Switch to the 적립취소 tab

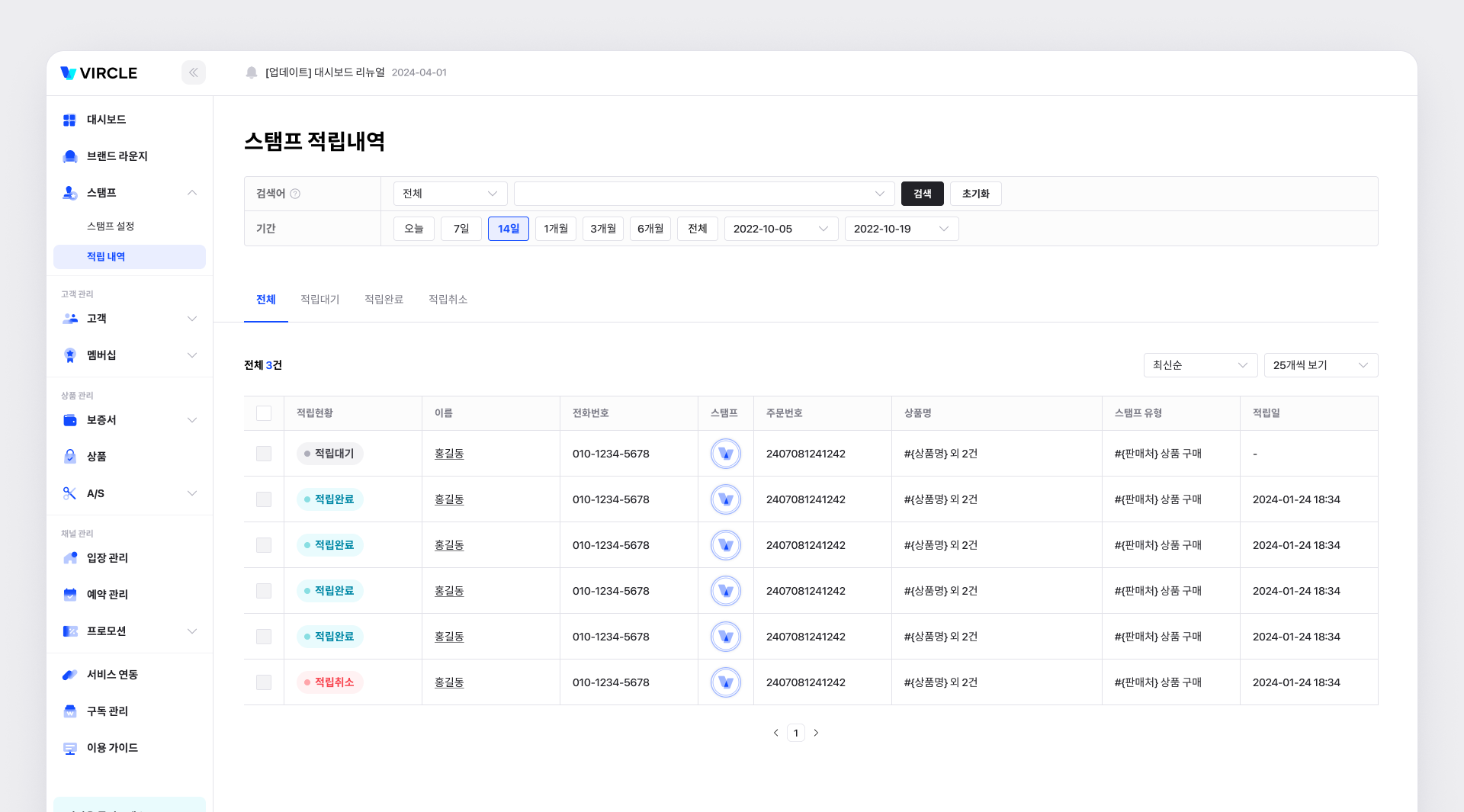tap(448, 300)
